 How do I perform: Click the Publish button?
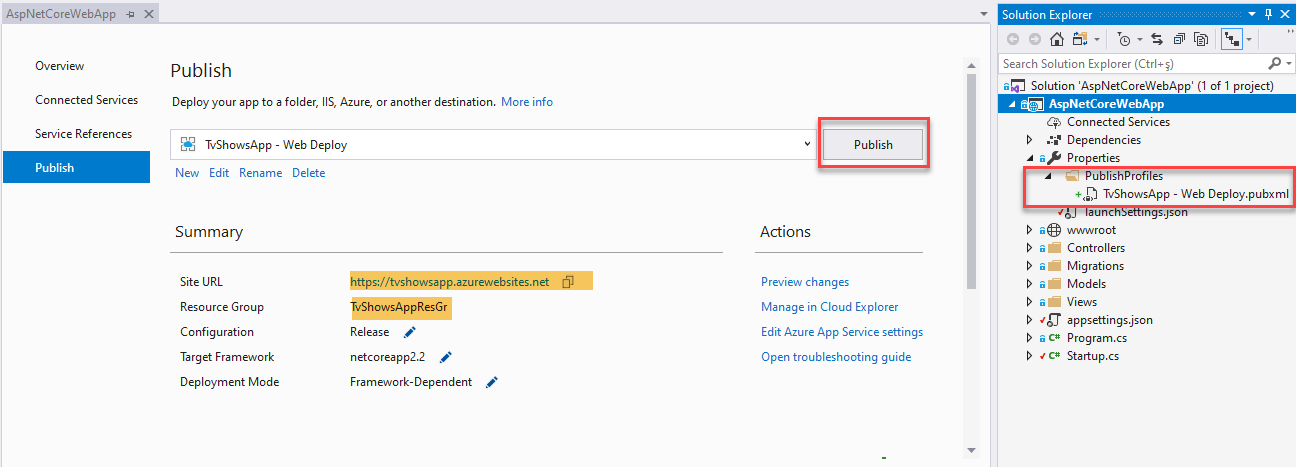pos(873,145)
